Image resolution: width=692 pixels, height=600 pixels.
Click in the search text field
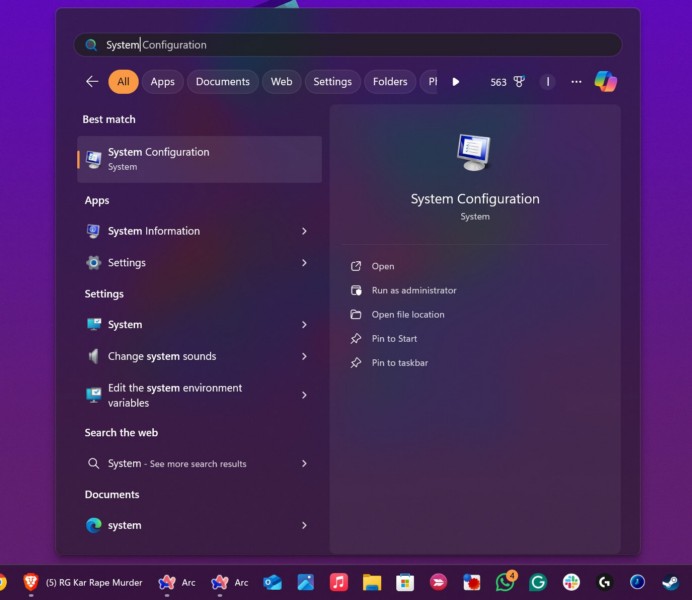(x=348, y=45)
